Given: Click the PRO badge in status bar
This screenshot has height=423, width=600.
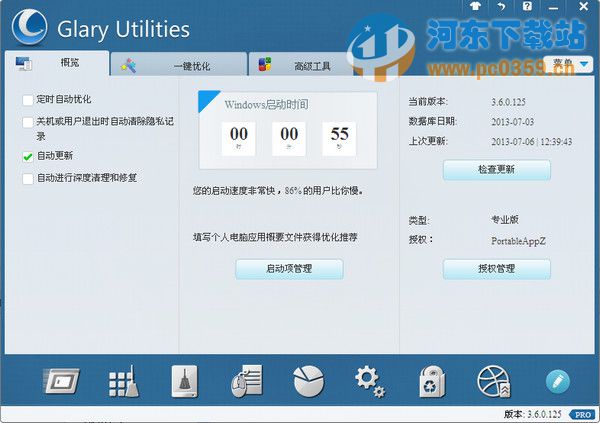Looking at the screenshot, I should coord(582,415).
